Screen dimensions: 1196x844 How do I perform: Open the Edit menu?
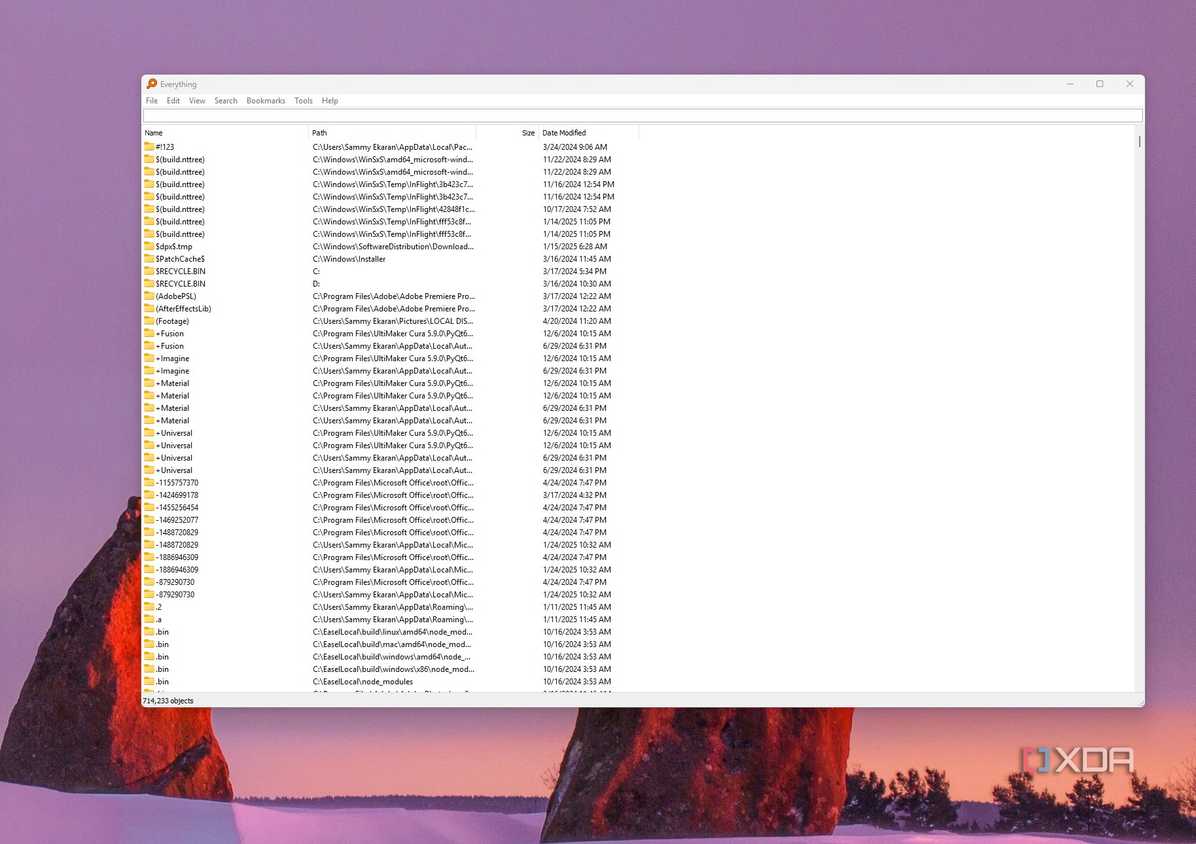[173, 101]
